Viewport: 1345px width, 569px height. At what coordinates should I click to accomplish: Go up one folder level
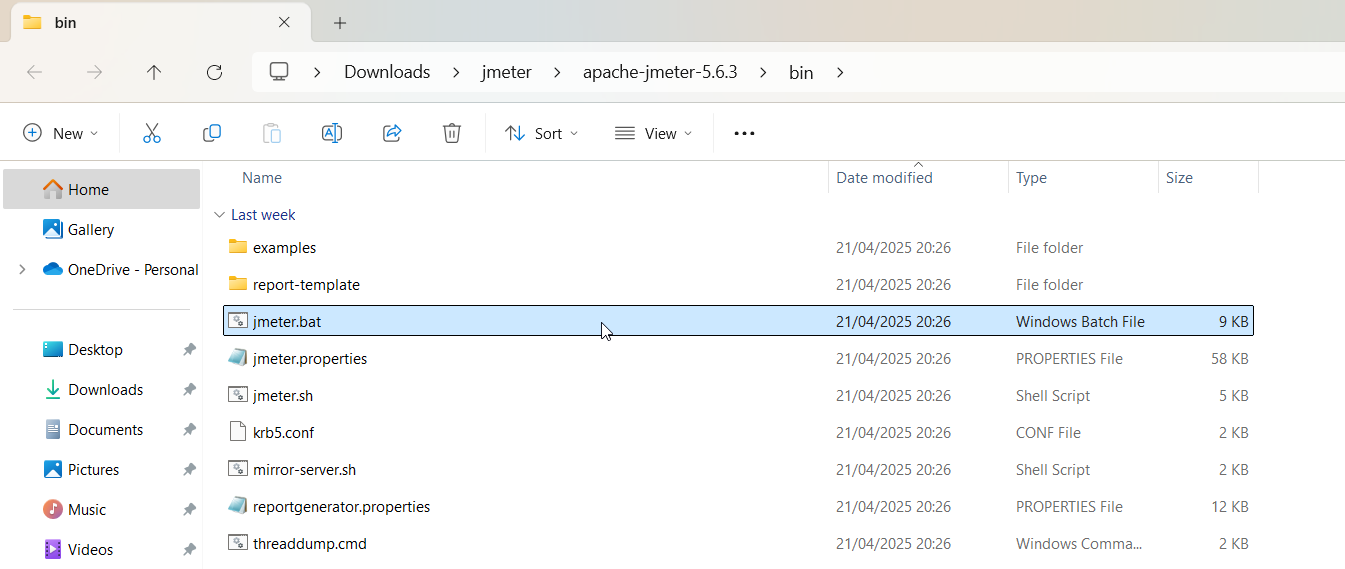pyautogui.click(x=154, y=72)
